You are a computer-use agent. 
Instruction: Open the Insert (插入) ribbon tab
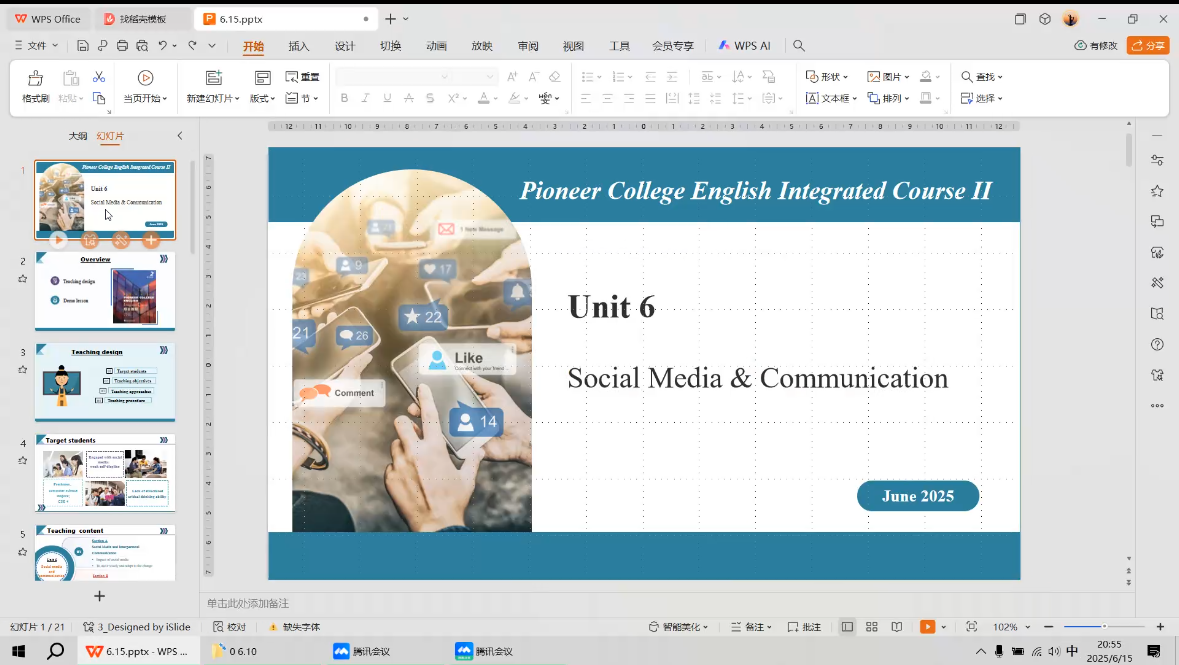click(x=299, y=46)
